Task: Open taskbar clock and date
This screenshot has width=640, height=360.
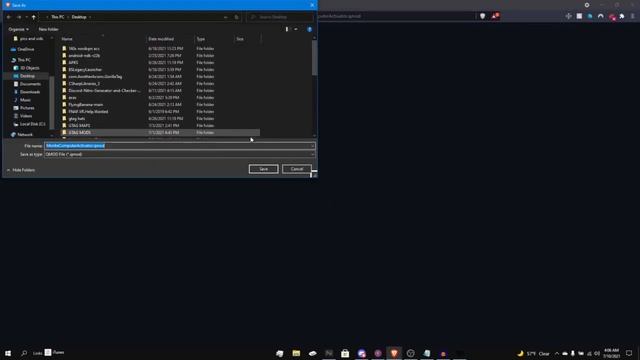Action: 611,353
